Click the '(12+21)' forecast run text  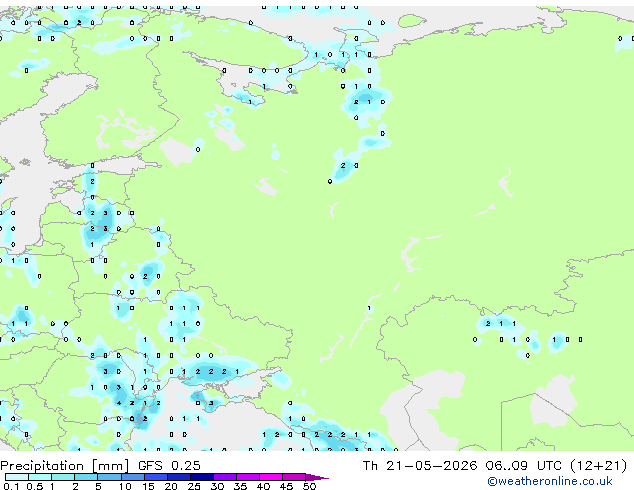[598, 466]
